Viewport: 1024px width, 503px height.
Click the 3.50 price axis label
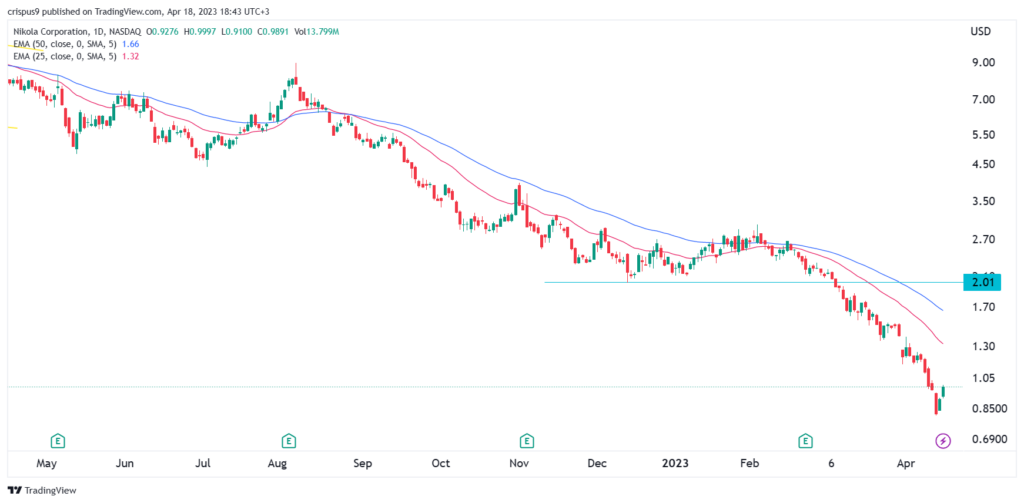click(x=982, y=201)
